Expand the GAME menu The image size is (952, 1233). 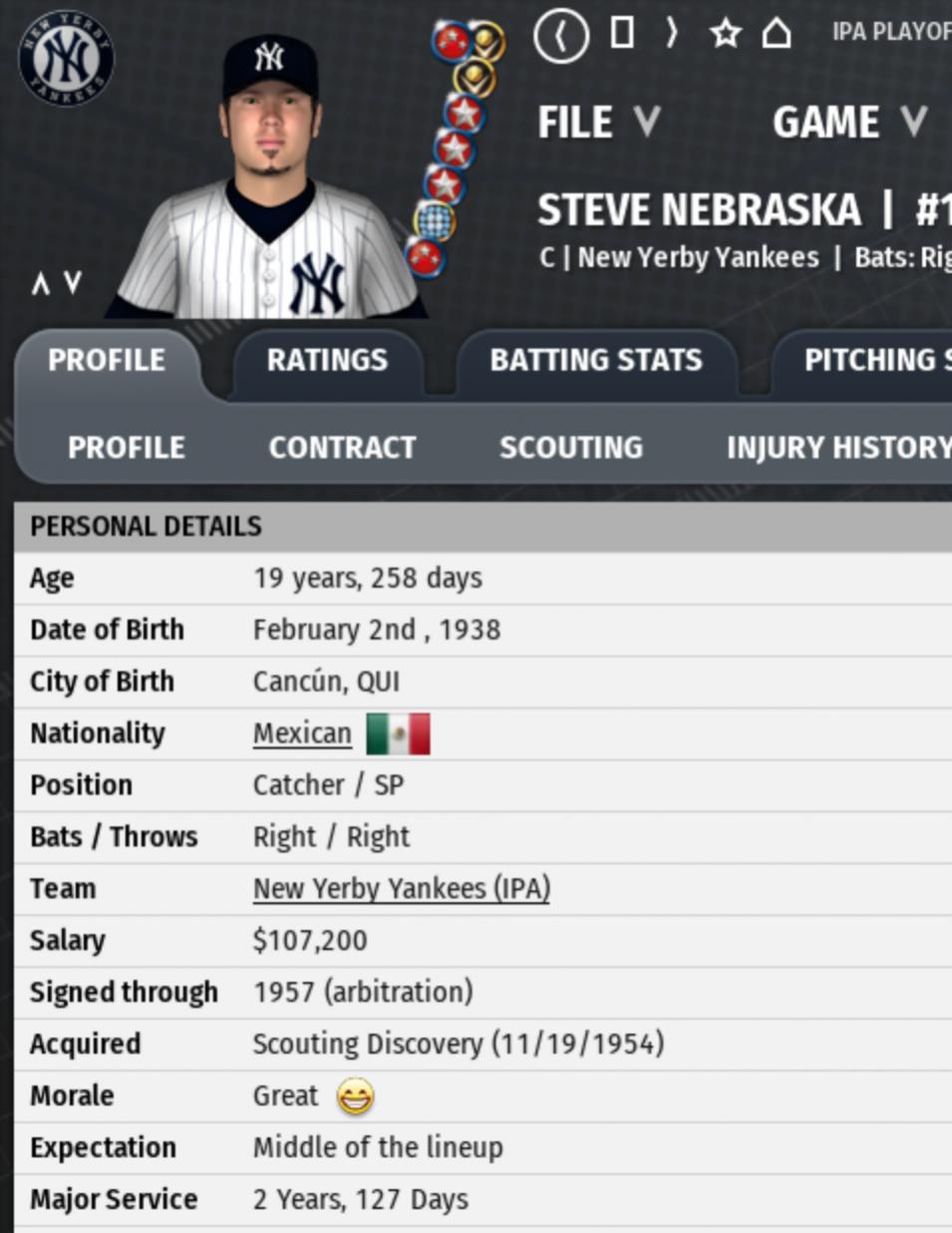[849, 123]
